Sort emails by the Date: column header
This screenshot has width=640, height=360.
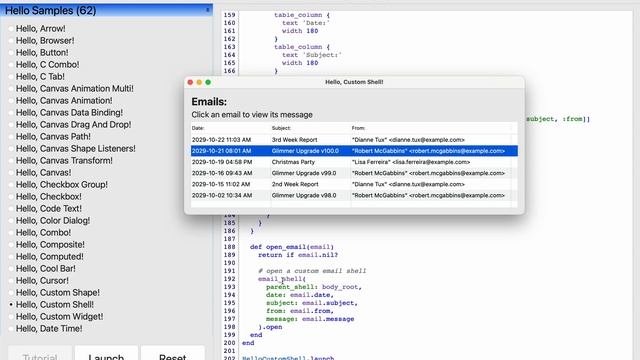231,128
